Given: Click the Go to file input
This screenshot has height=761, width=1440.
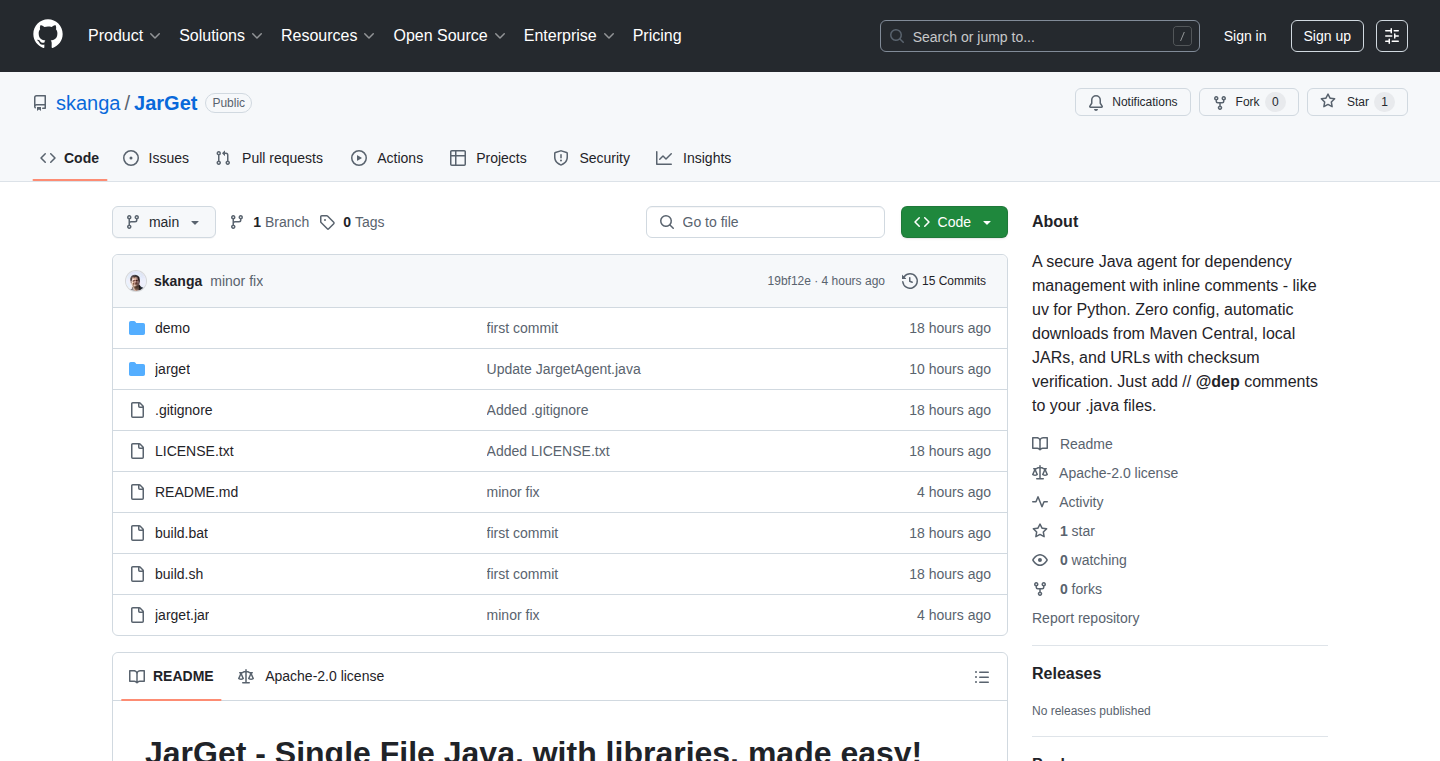Looking at the screenshot, I should (765, 222).
